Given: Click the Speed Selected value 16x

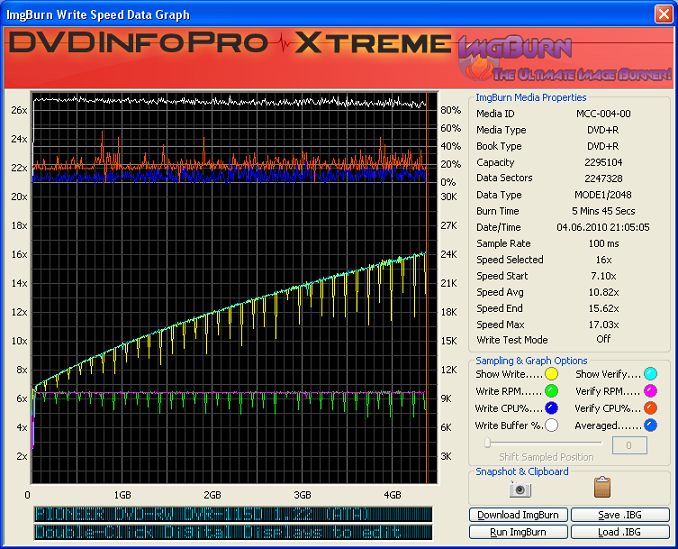Looking at the screenshot, I should [x=604, y=260].
